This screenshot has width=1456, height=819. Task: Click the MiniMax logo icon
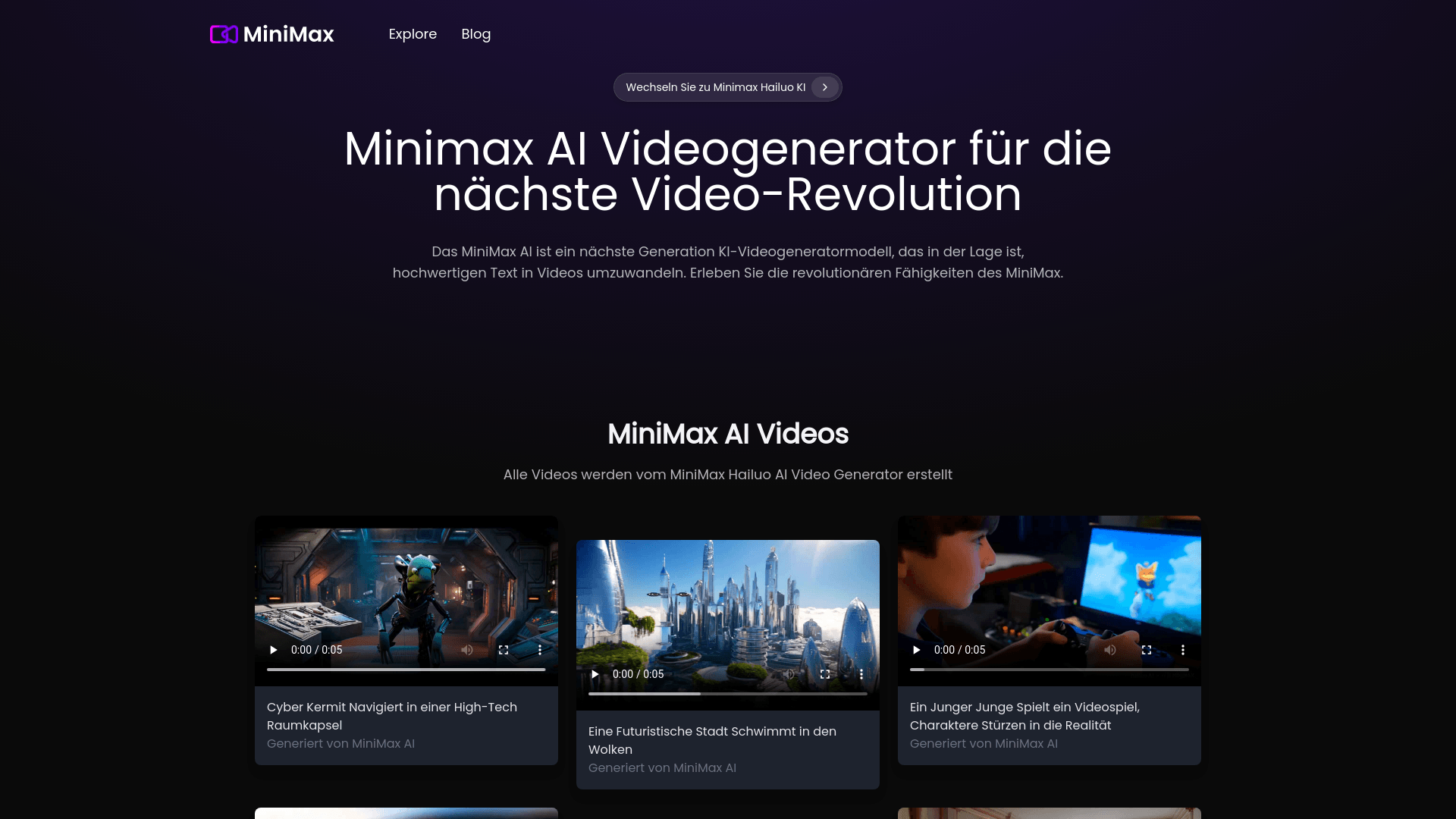[x=224, y=34]
